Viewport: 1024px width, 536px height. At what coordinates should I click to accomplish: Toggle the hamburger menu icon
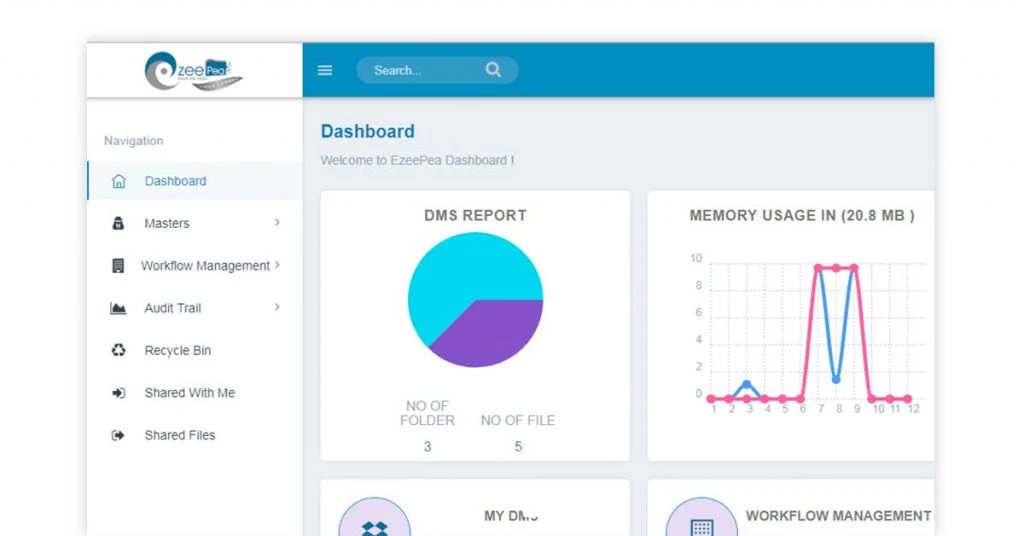[x=325, y=70]
